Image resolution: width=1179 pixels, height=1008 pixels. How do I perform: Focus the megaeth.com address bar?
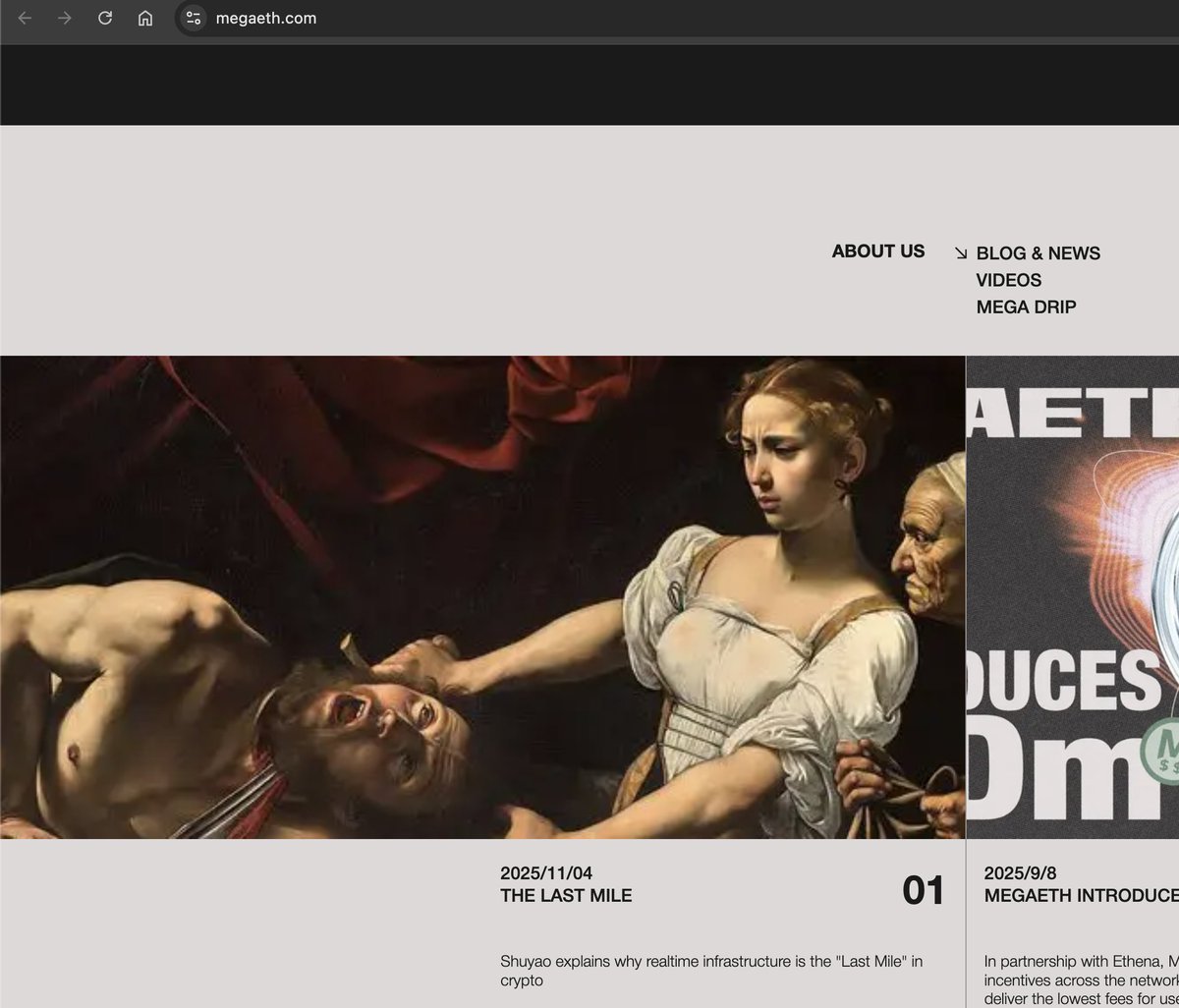pos(678,18)
